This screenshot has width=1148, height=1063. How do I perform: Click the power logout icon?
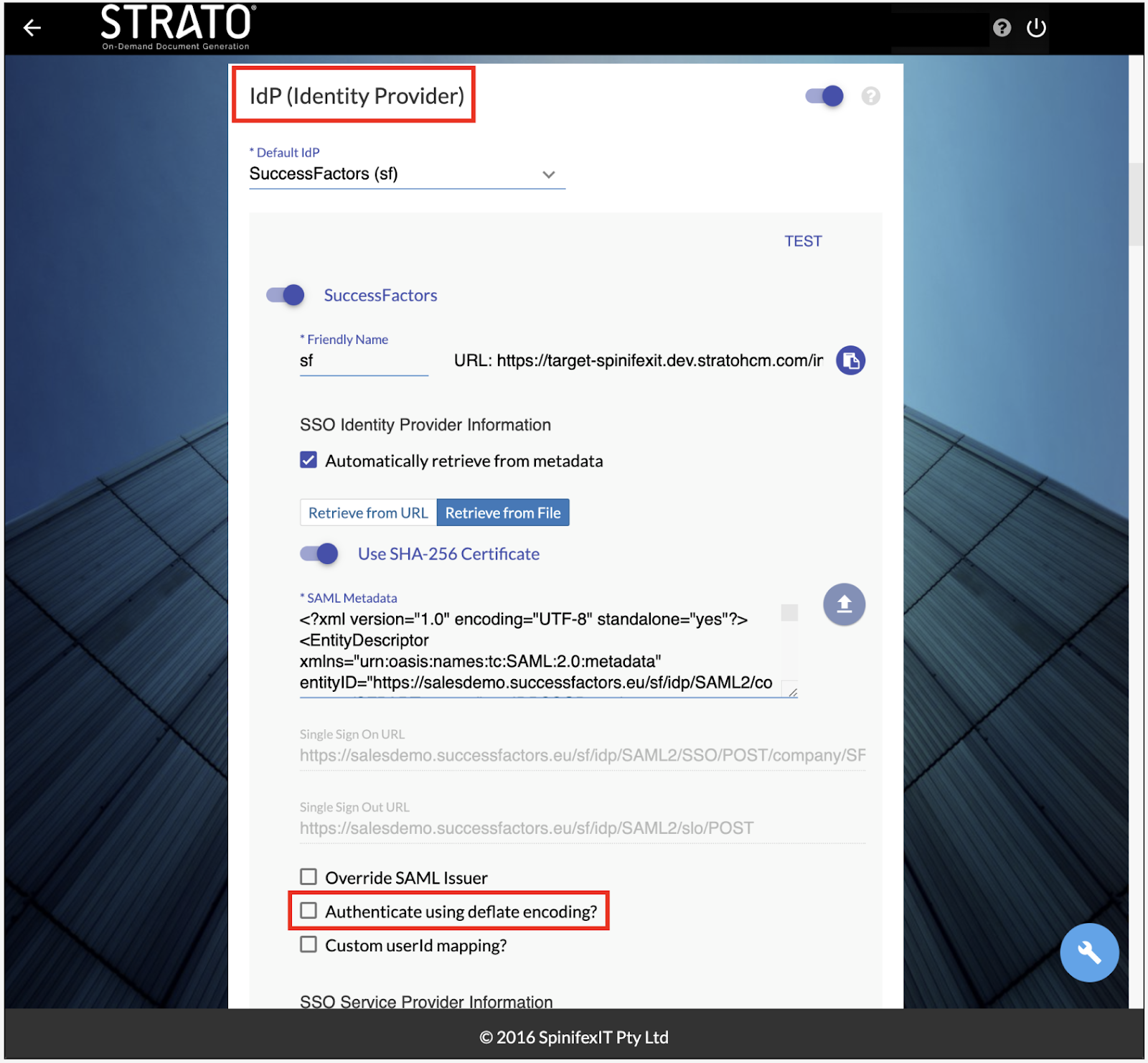tap(1036, 28)
